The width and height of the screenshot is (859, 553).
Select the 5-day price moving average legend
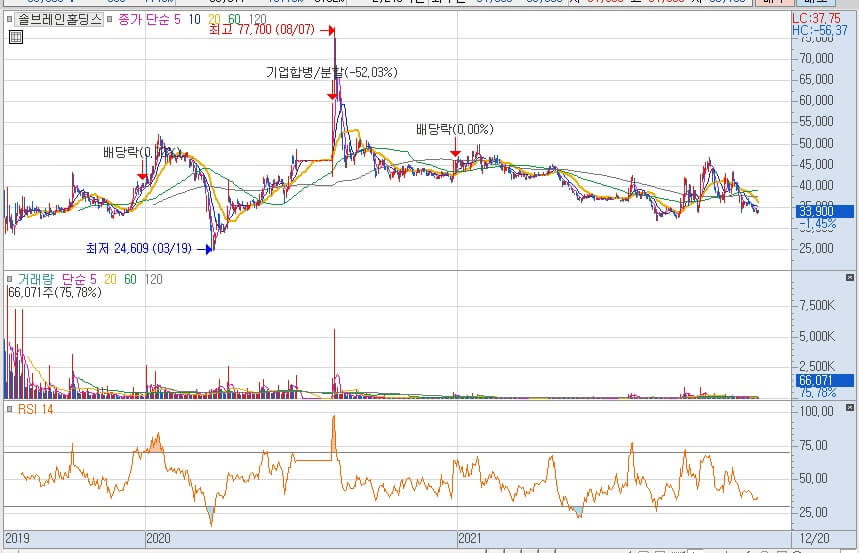click(177, 20)
